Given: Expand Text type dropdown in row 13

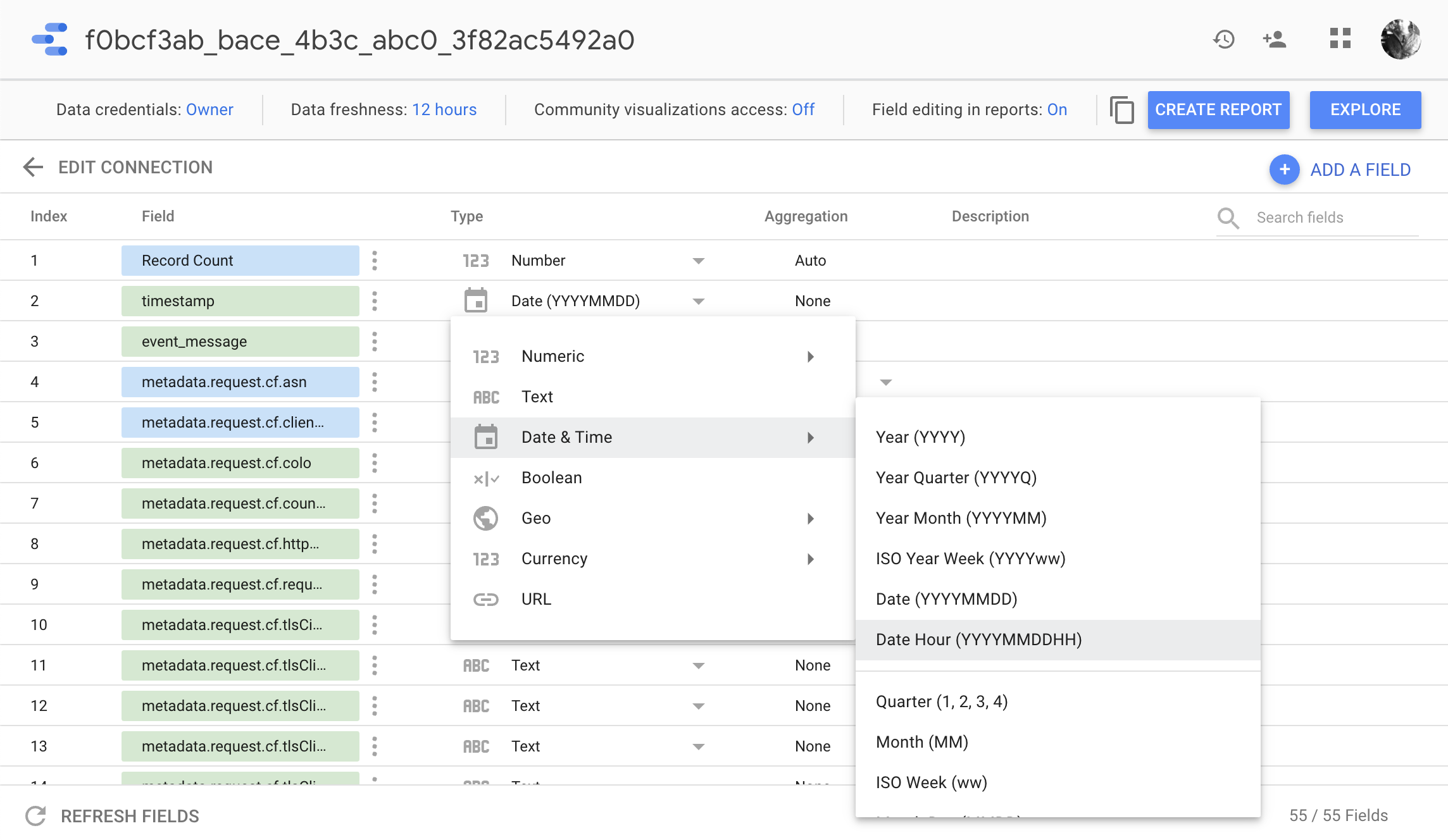Looking at the screenshot, I should click(699, 747).
